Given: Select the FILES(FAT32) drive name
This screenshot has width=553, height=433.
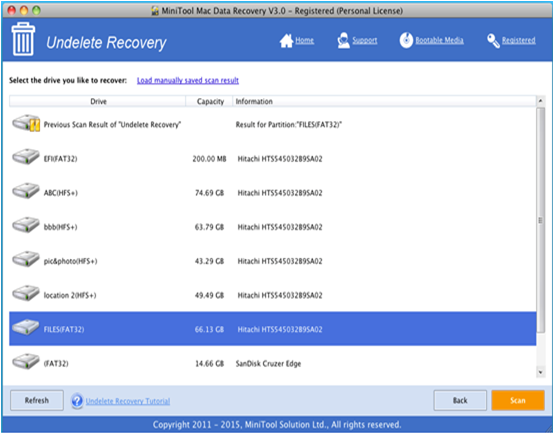Looking at the screenshot, I should click(64, 329).
